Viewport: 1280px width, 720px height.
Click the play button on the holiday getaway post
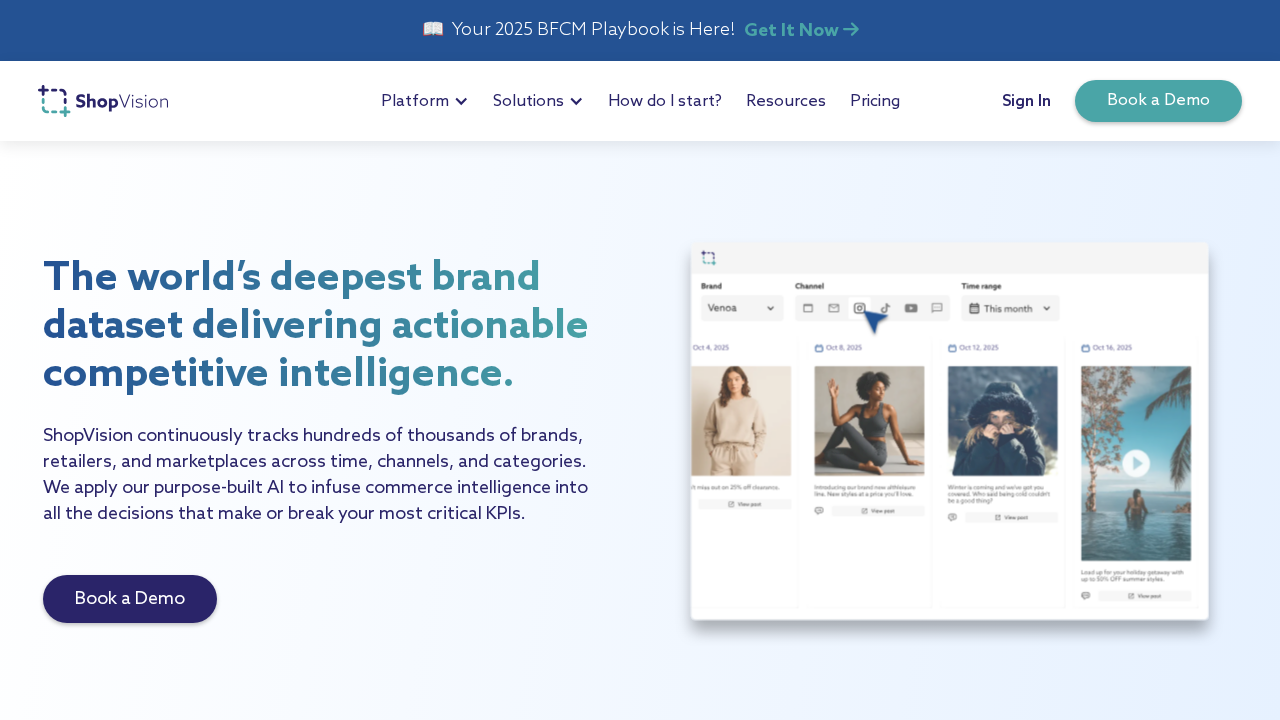pyautogui.click(x=1136, y=463)
